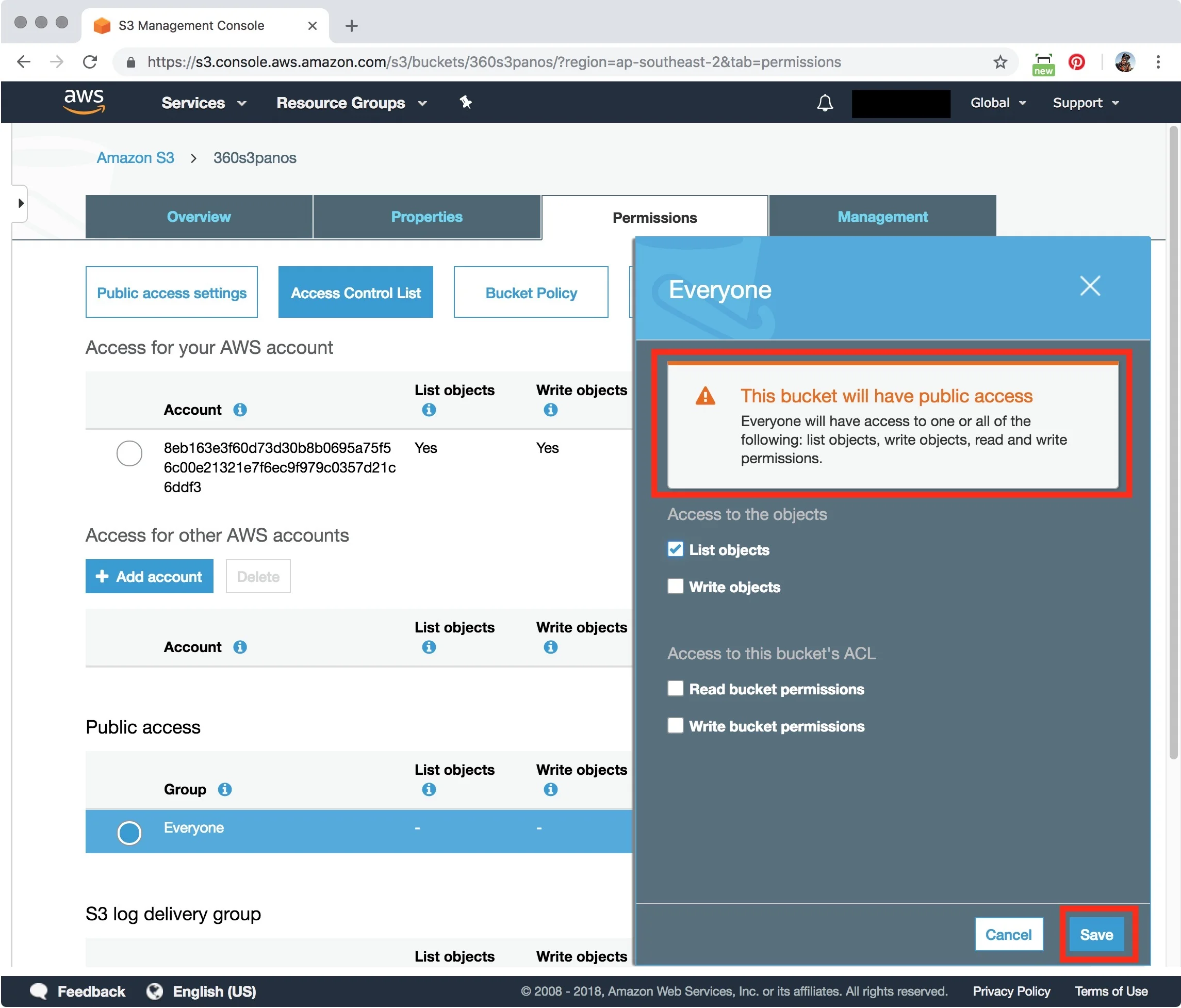
Task: Cancel the Everyone permission changes
Action: 1008,934
